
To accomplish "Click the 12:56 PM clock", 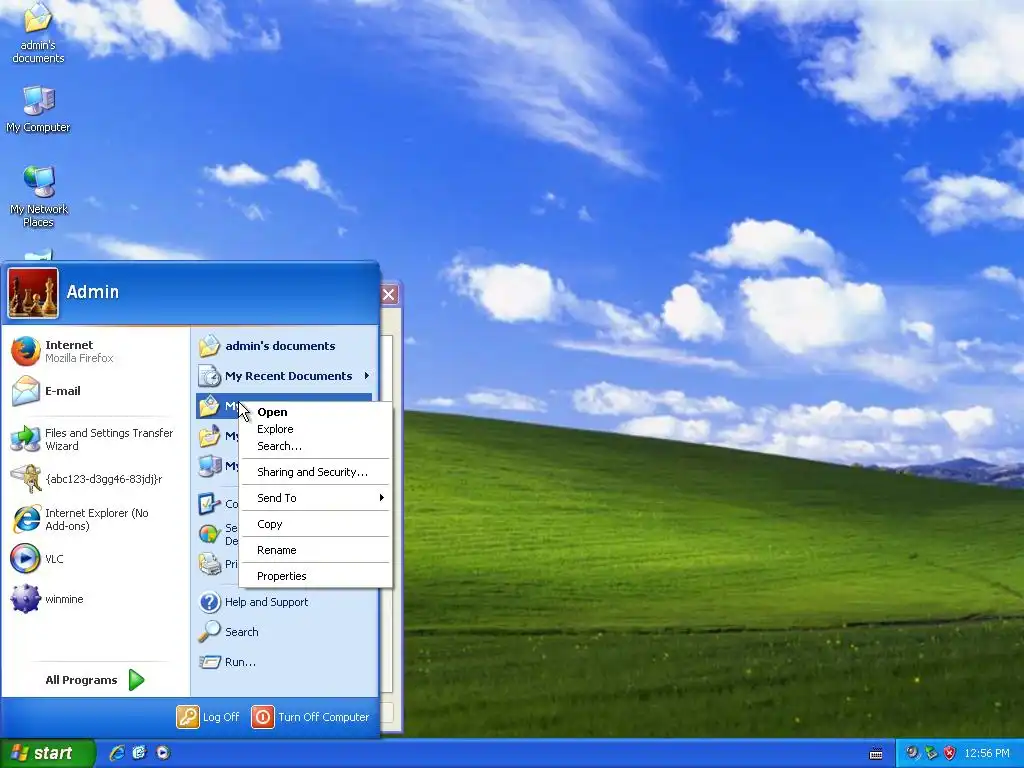I will (987, 753).
